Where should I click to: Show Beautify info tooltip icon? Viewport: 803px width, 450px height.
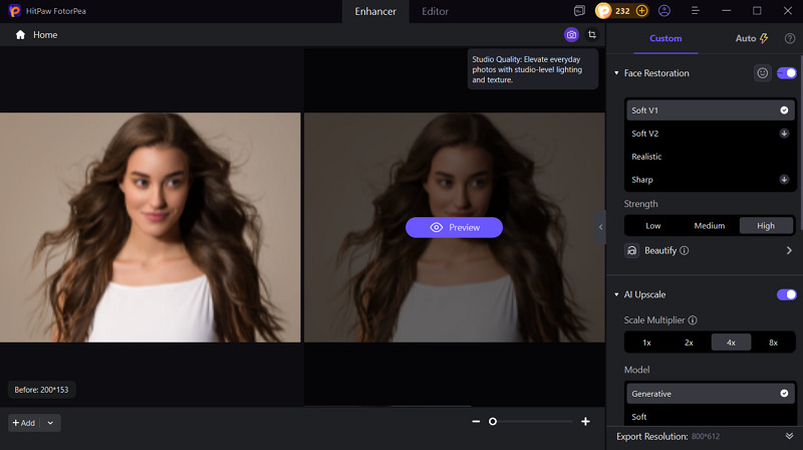click(684, 250)
